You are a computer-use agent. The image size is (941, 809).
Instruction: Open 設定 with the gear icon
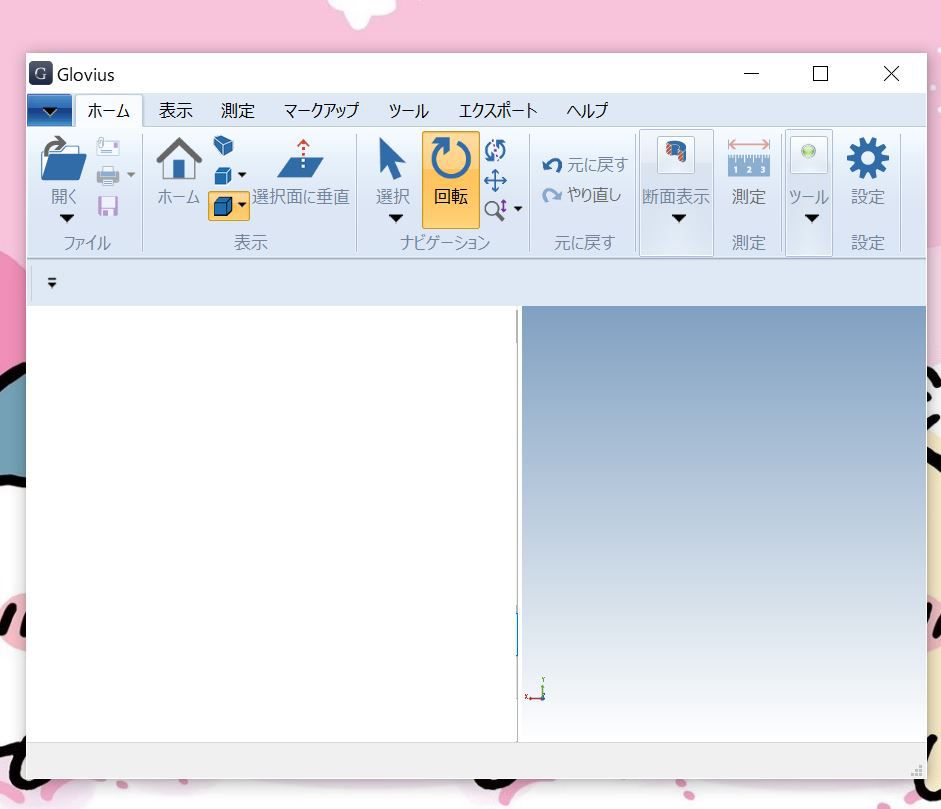point(867,156)
